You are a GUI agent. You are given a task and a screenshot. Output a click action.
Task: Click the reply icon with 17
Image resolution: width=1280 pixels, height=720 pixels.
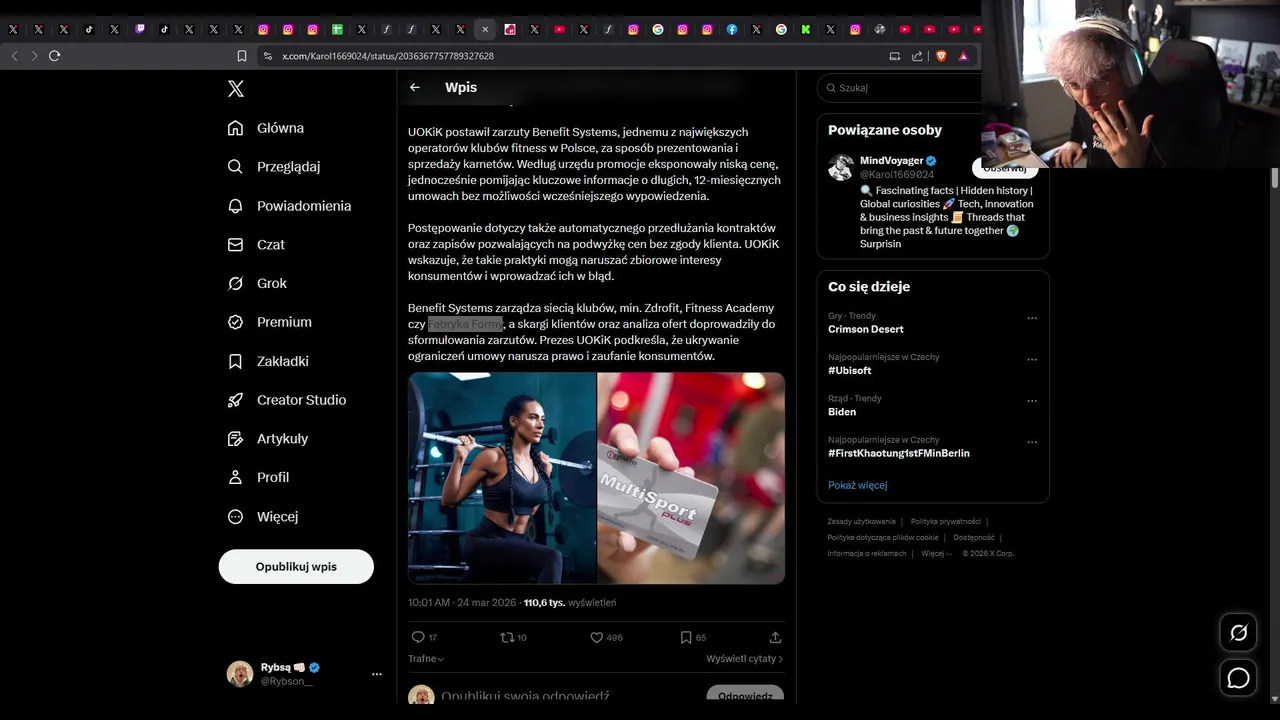pyautogui.click(x=418, y=637)
